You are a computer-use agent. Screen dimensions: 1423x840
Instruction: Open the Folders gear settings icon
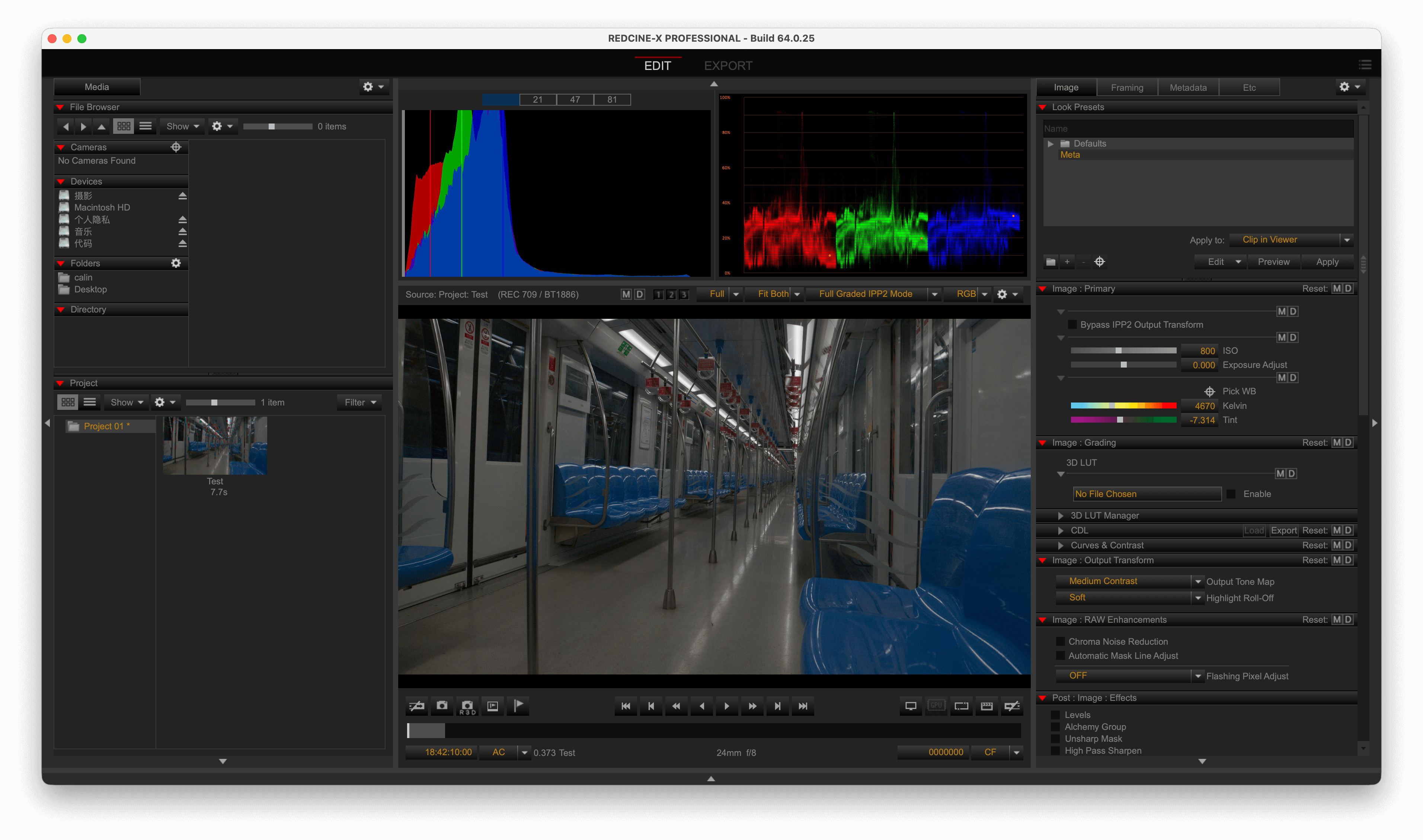[176, 263]
